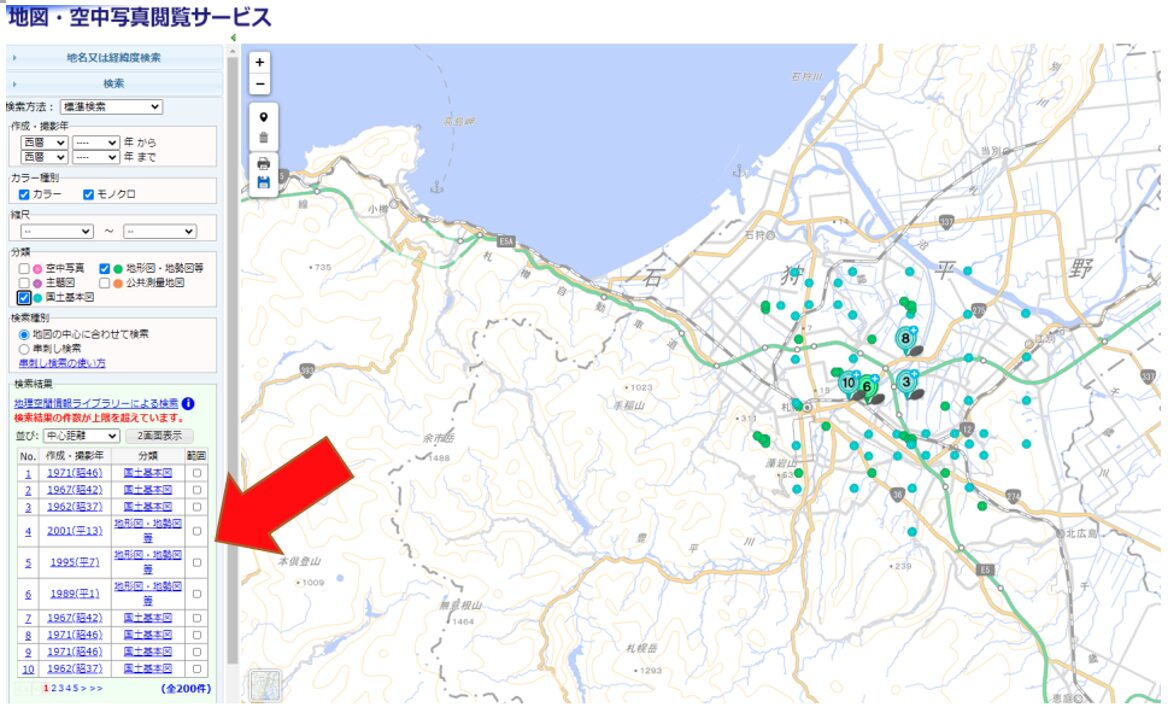
Task: Print the map using printer icon
Action: (x=263, y=163)
